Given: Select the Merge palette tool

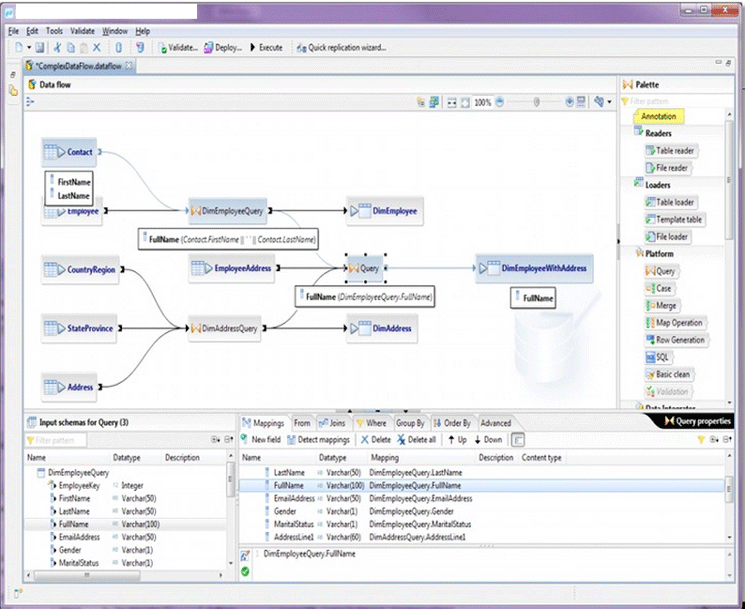Looking at the screenshot, I should pos(661,305).
